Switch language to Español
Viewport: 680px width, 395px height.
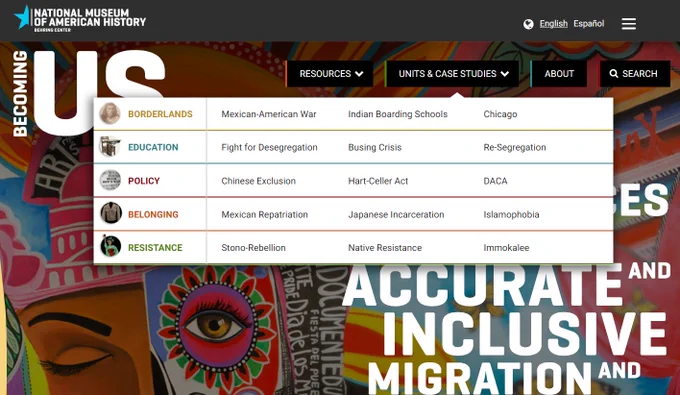[x=588, y=23]
